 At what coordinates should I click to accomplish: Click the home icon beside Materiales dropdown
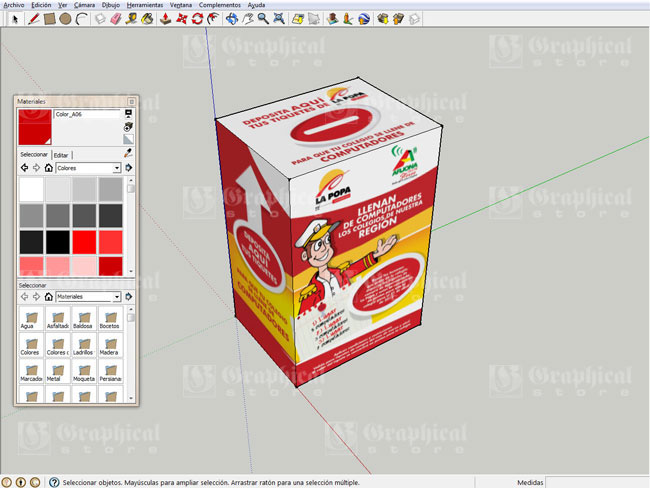click(49, 296)
